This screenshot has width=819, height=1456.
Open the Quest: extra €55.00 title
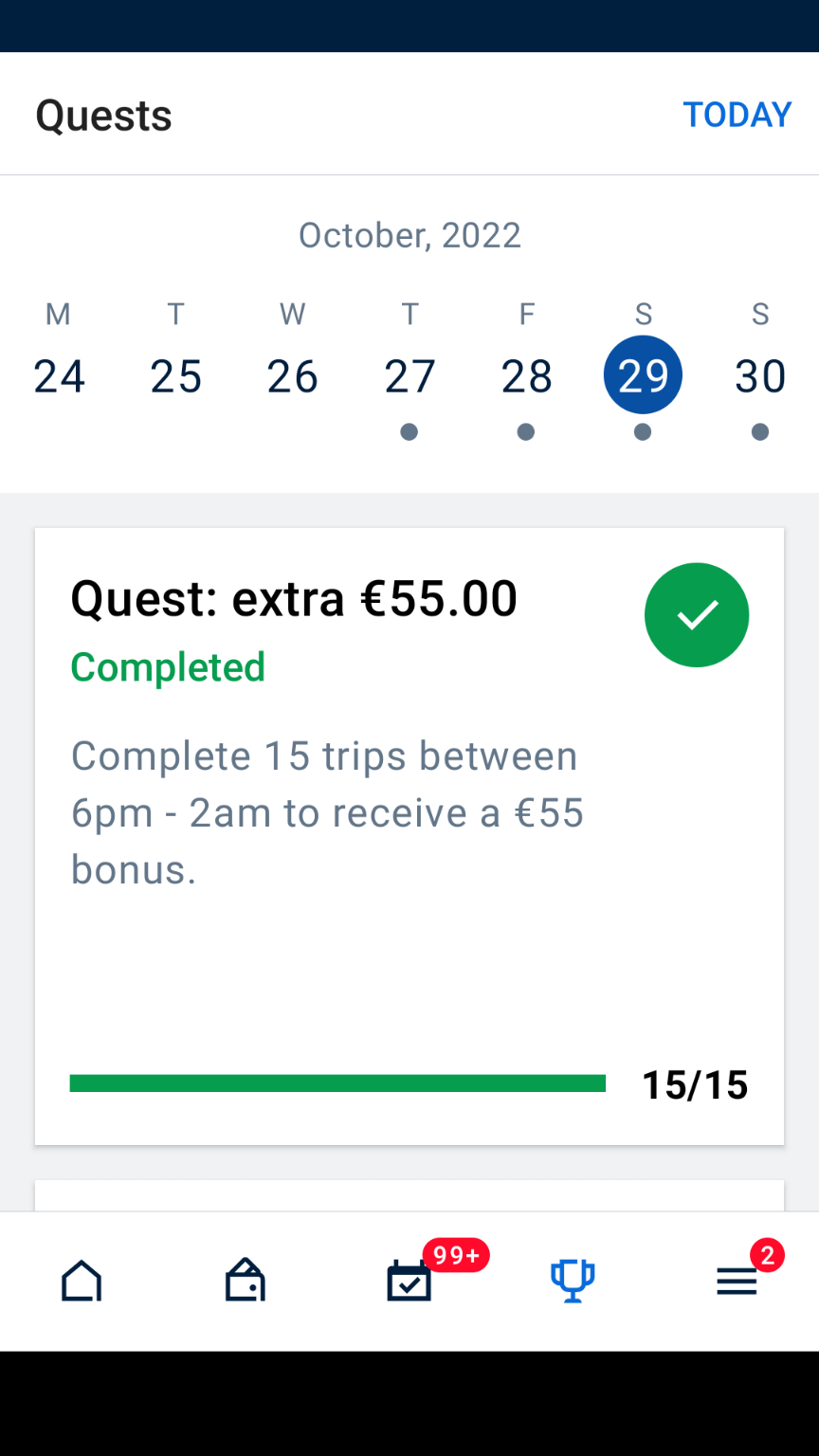pos(294,599)
